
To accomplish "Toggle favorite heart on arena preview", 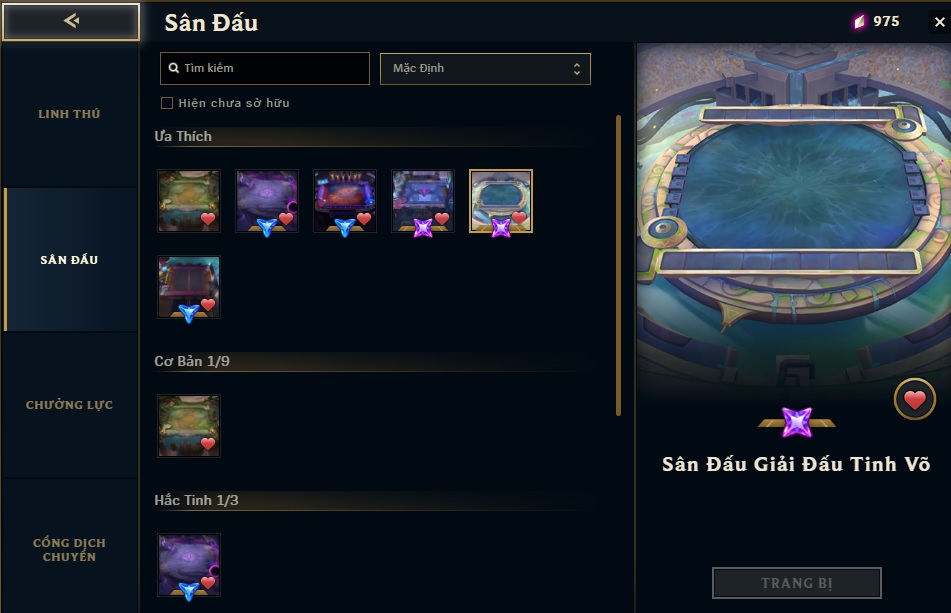I will click(x=915, y=400).
